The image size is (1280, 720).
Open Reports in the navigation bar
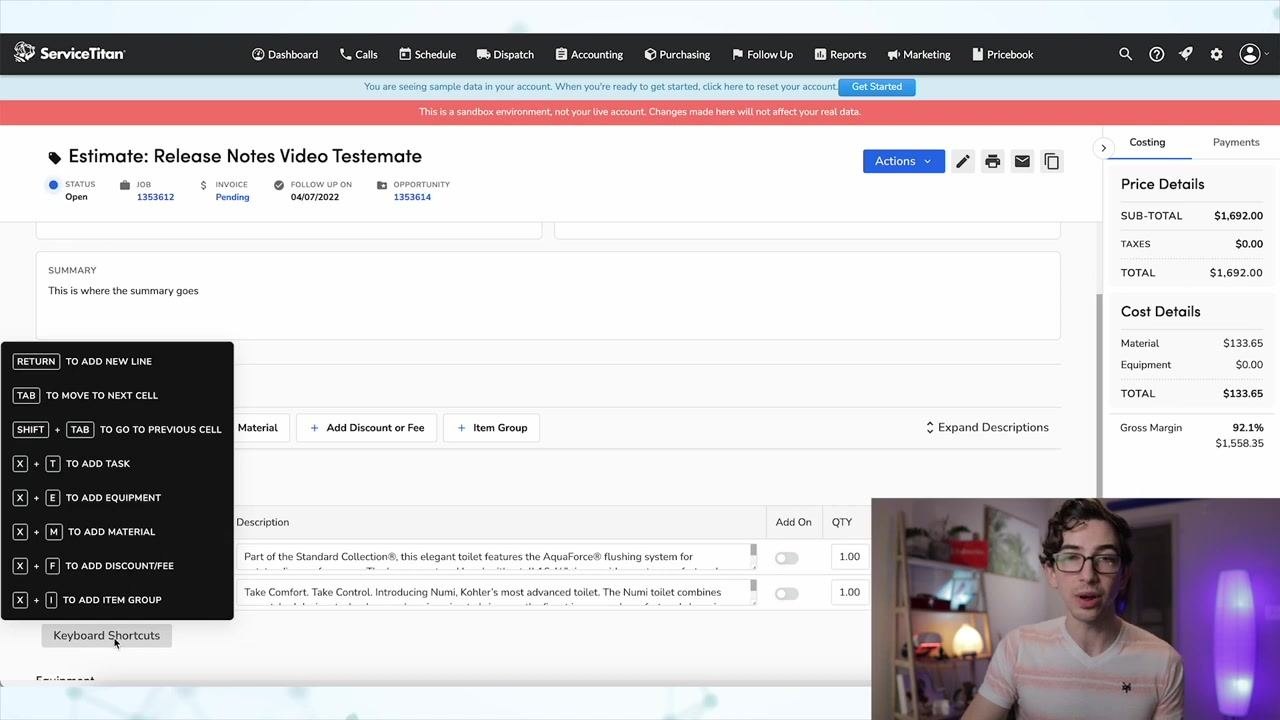tap(840, 54)
